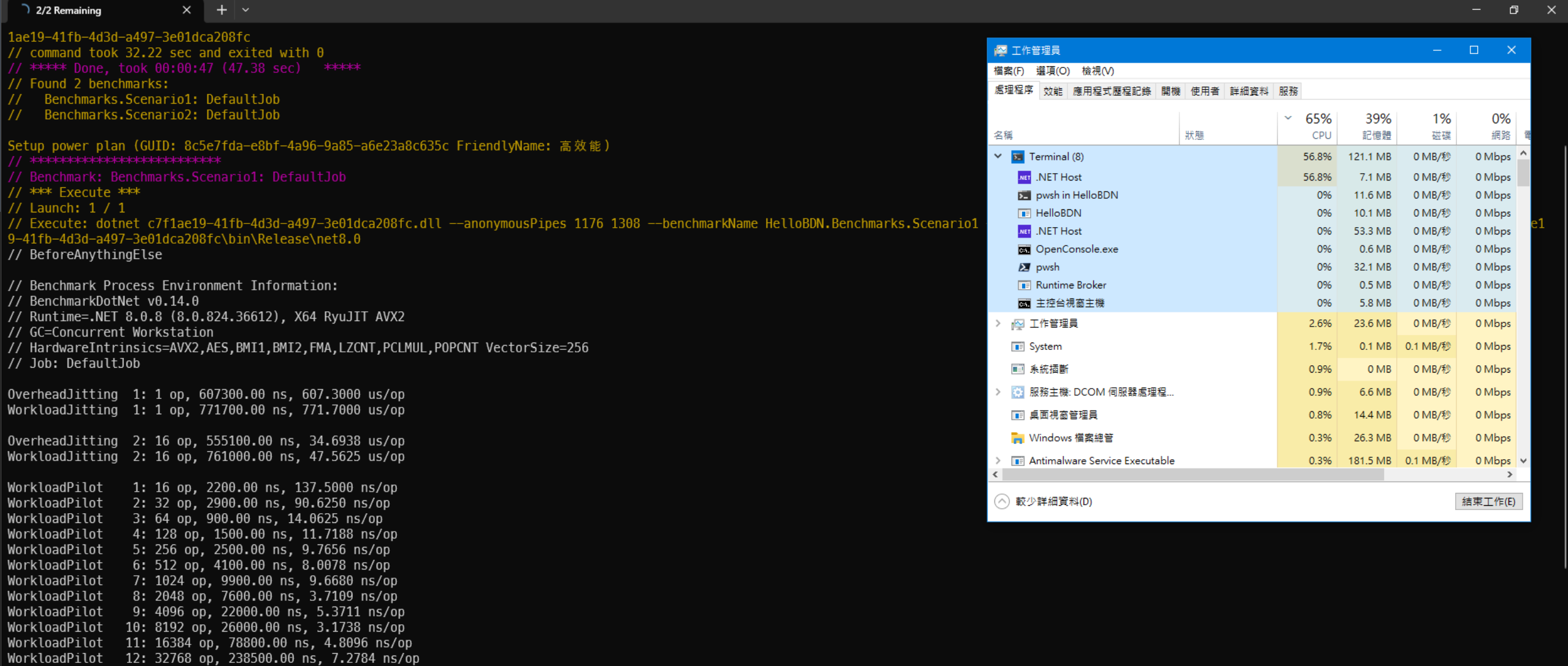
Task: Click terminal line 'BenchmarkDotNet v0.14.0'
Action: pyautogui.click(x=103, y=301)
